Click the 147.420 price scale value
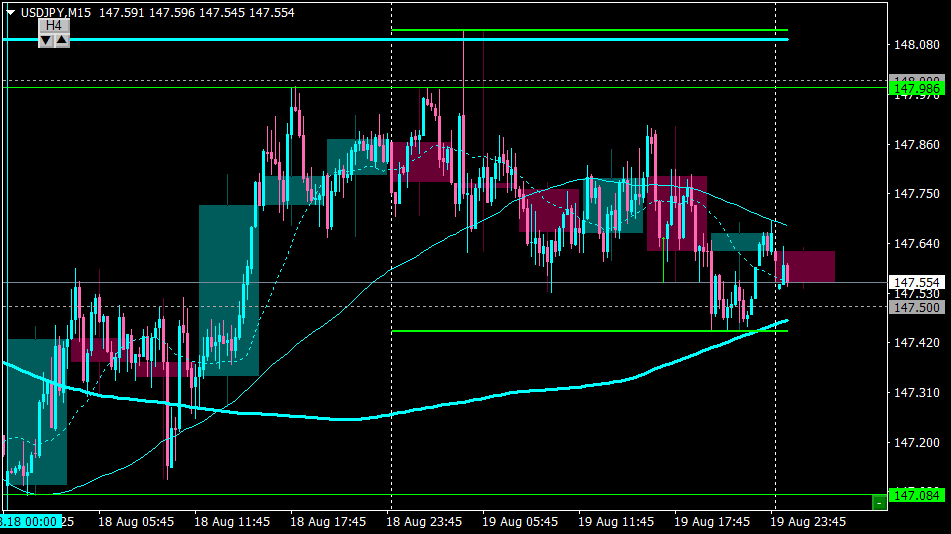 tap(916, 343)
